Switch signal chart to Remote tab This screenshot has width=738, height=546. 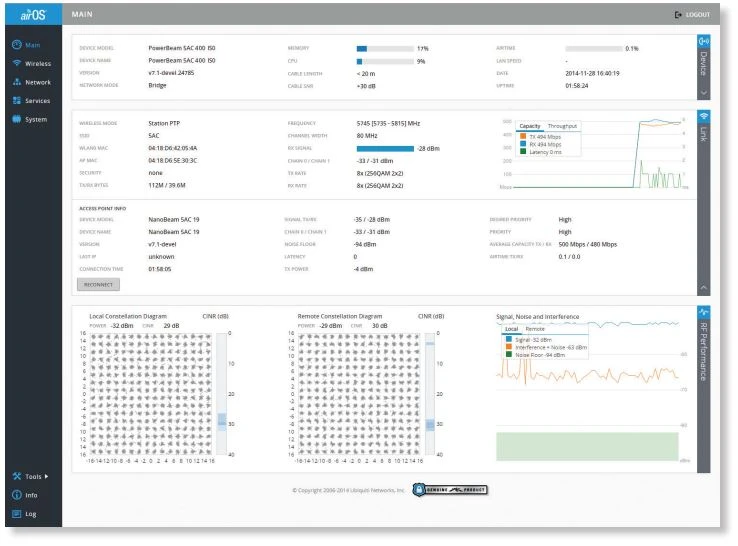(x=536, y=329)
